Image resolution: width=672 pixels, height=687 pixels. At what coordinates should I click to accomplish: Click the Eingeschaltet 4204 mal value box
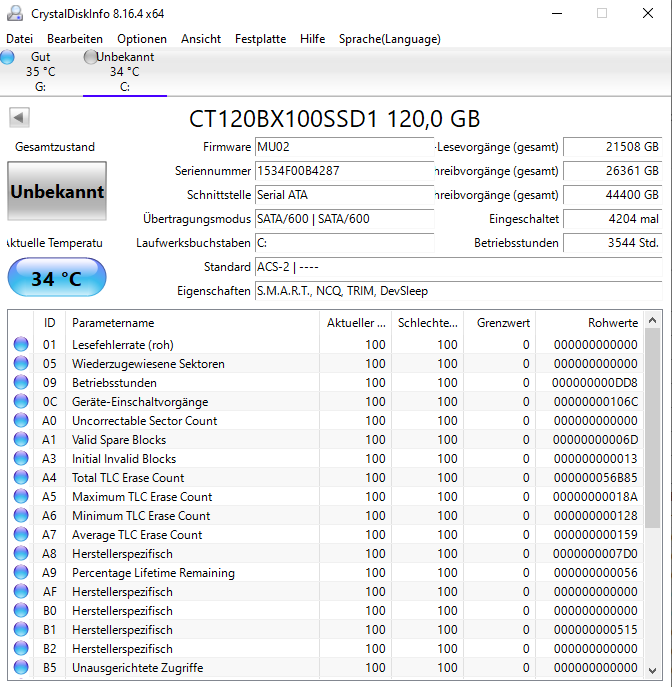point(612,219)
